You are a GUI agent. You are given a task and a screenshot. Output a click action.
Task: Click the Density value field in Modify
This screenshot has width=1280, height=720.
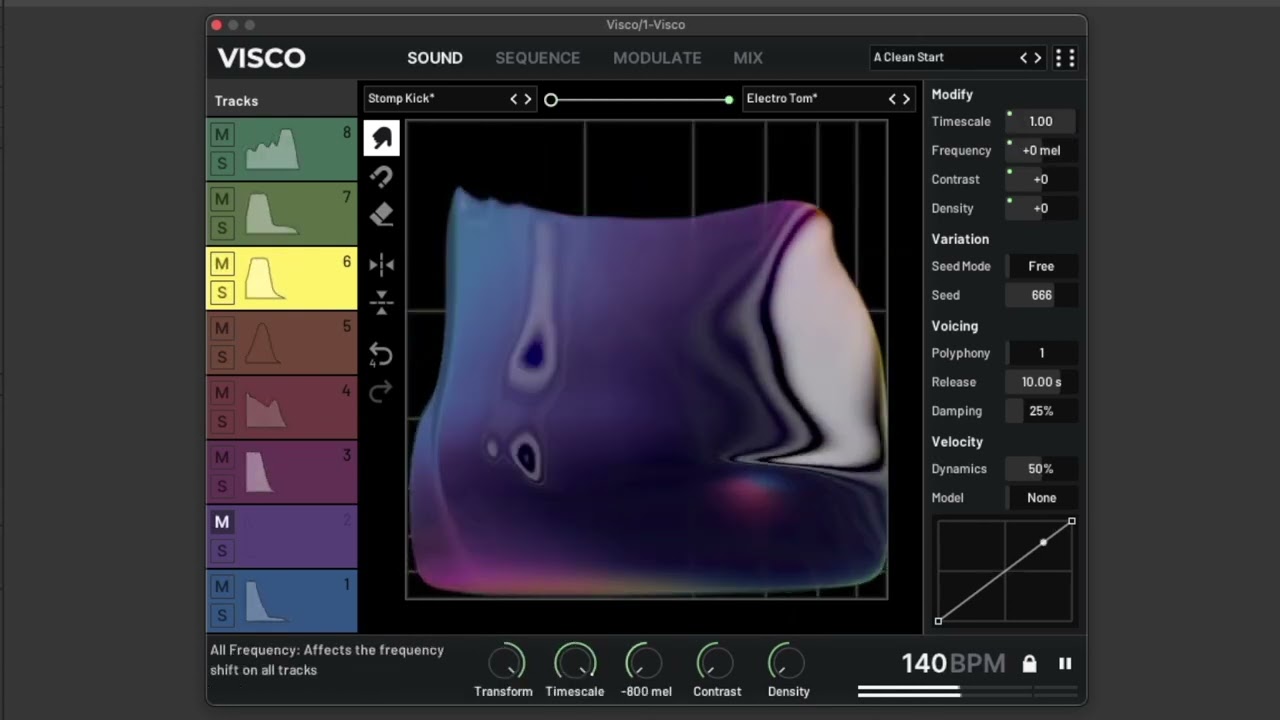1041,209
